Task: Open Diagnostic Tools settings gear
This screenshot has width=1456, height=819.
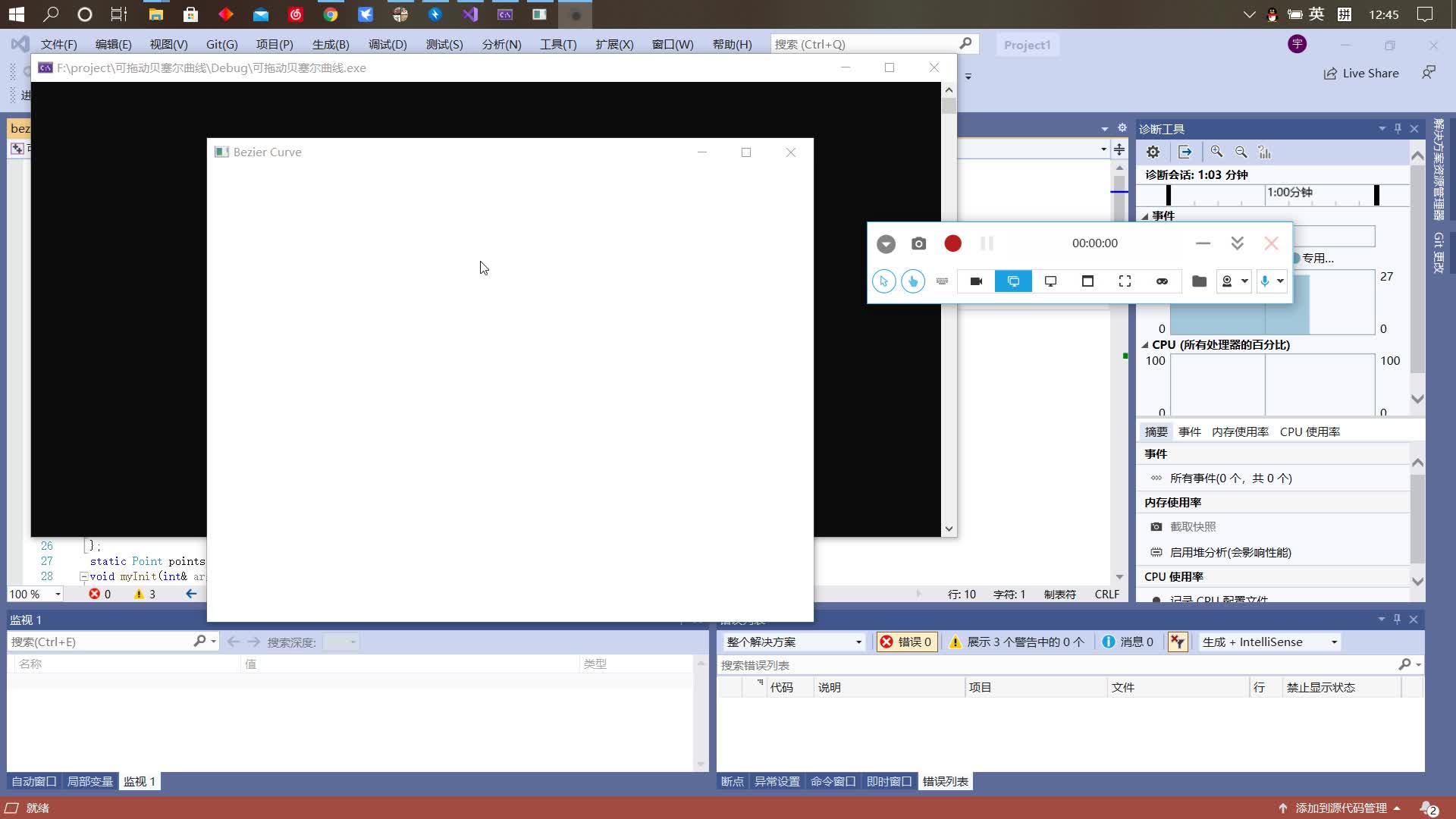Action: pyautogui.click(x=1153, y=152)
